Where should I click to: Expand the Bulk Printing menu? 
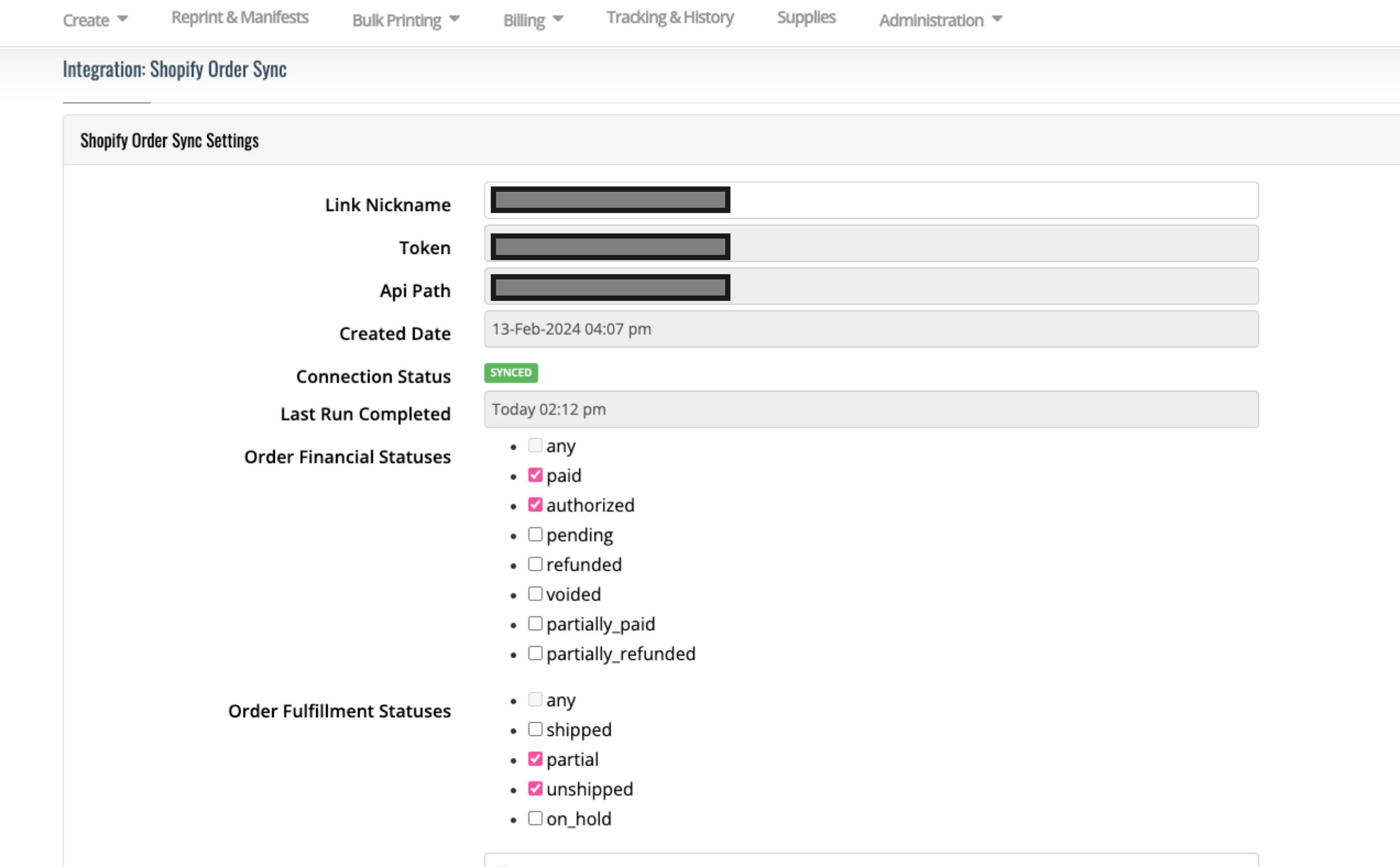406,20
